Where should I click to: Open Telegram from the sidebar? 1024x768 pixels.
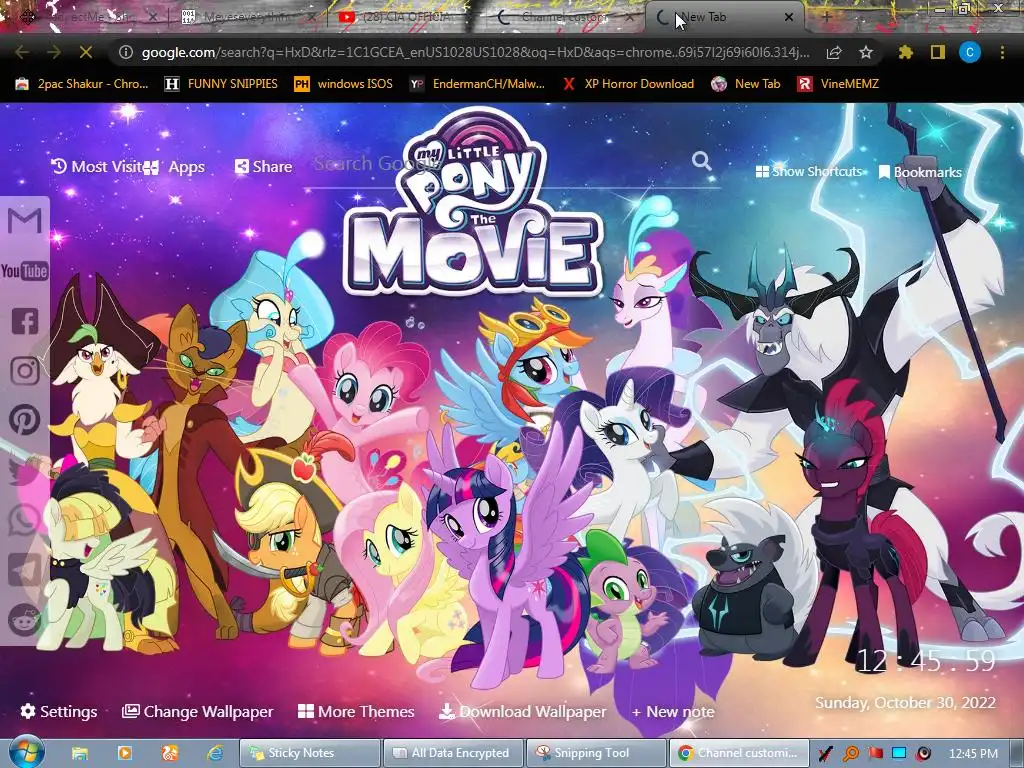(25, 570)
